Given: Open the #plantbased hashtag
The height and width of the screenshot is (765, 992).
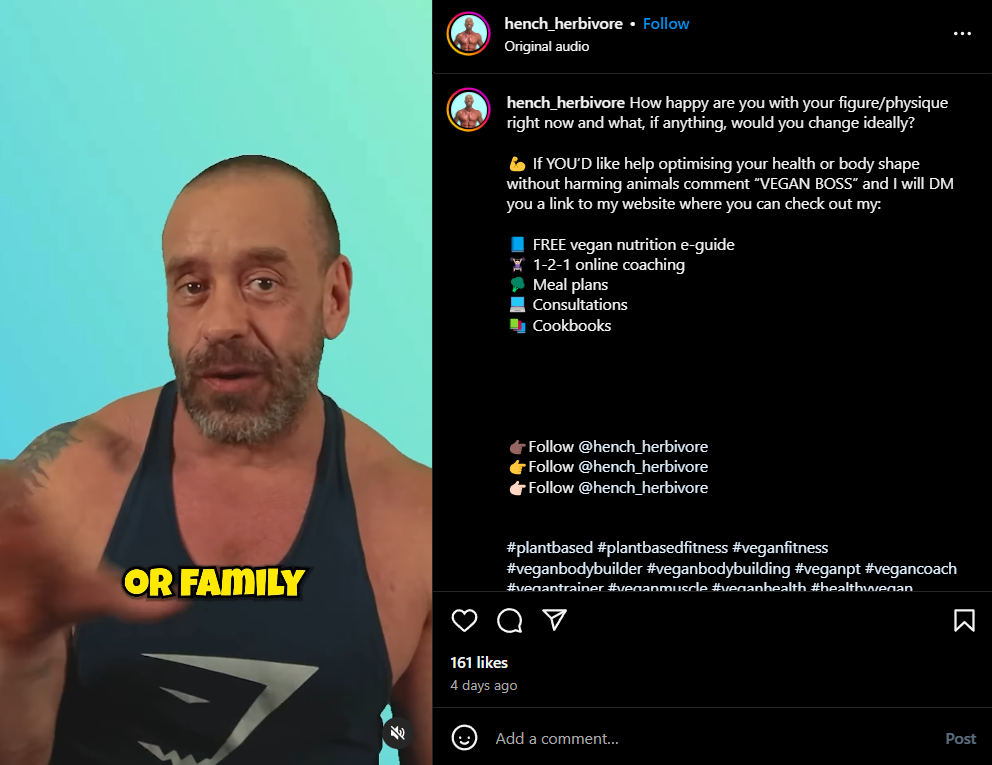Looking at the screenshot, I should tap(550, 547).
